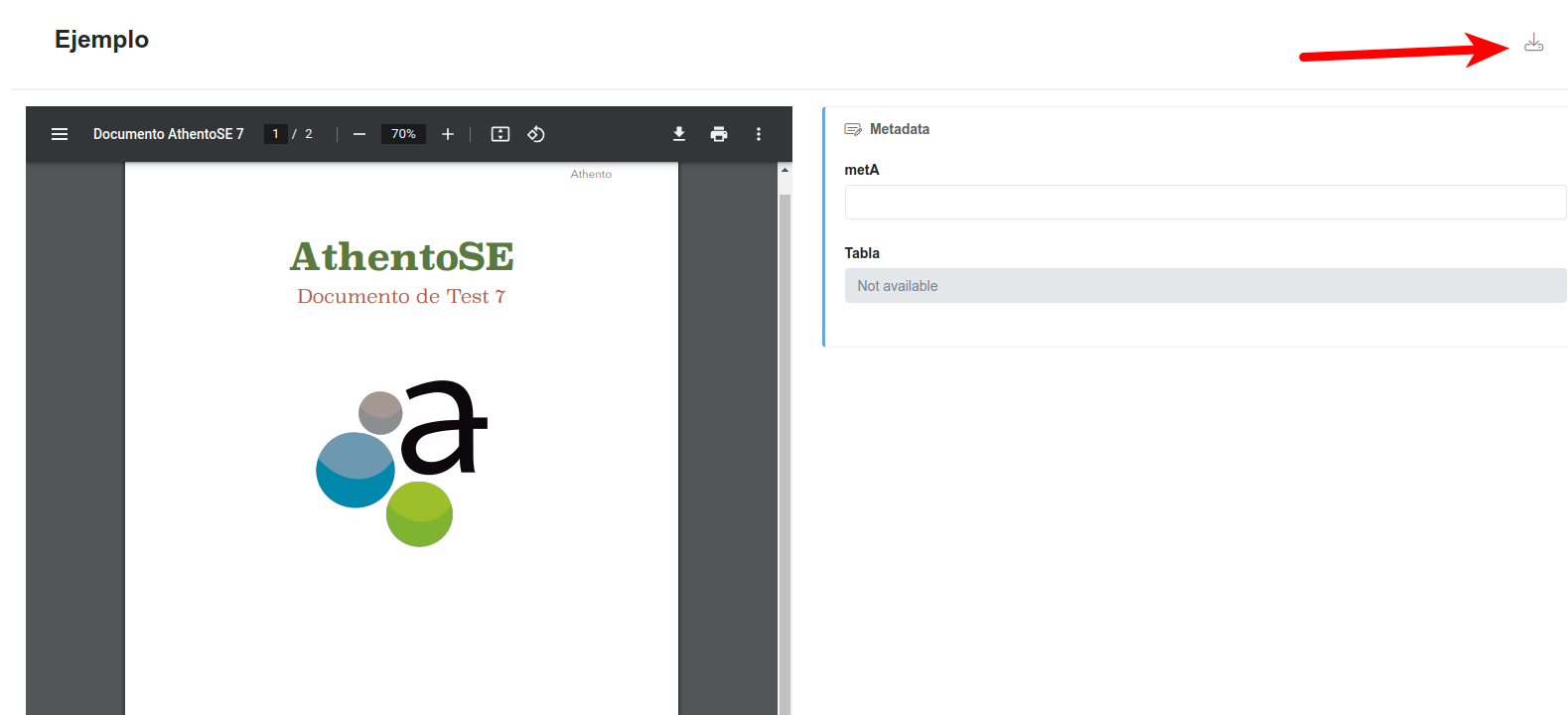Click the 70% zoom level field
Viewport: 1568px width, 715px height.
(x=403, y=134)
